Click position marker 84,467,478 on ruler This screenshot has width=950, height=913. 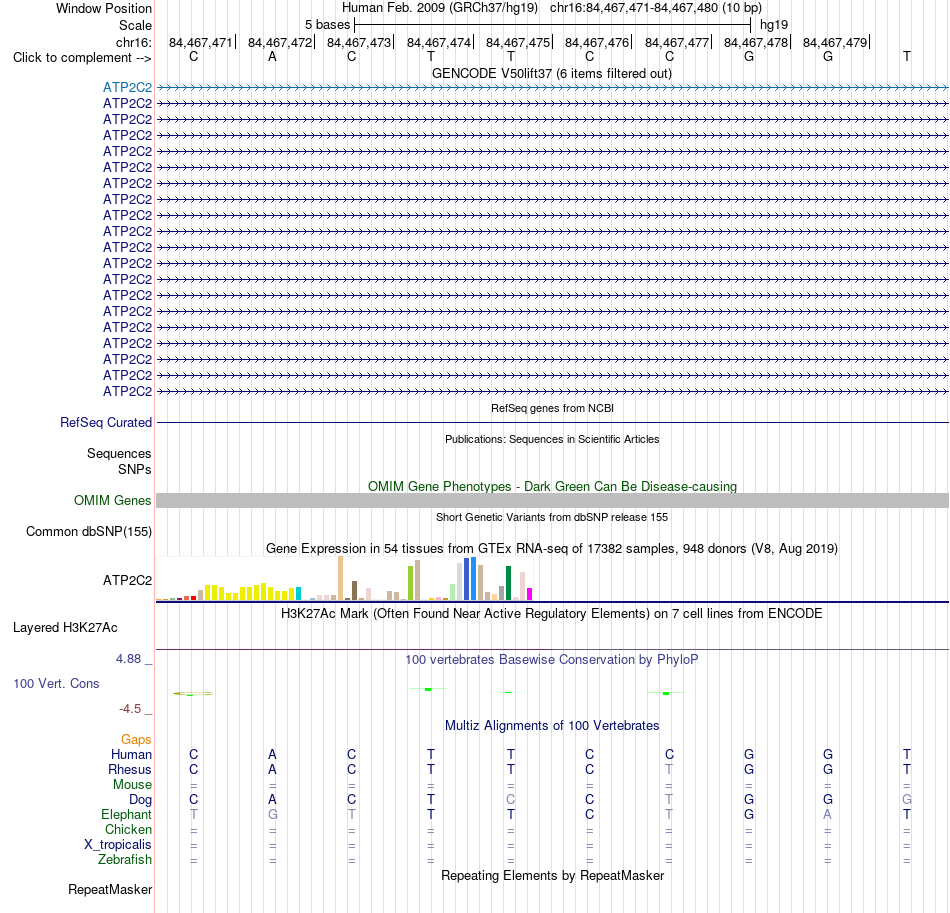[x=756, y=42]
